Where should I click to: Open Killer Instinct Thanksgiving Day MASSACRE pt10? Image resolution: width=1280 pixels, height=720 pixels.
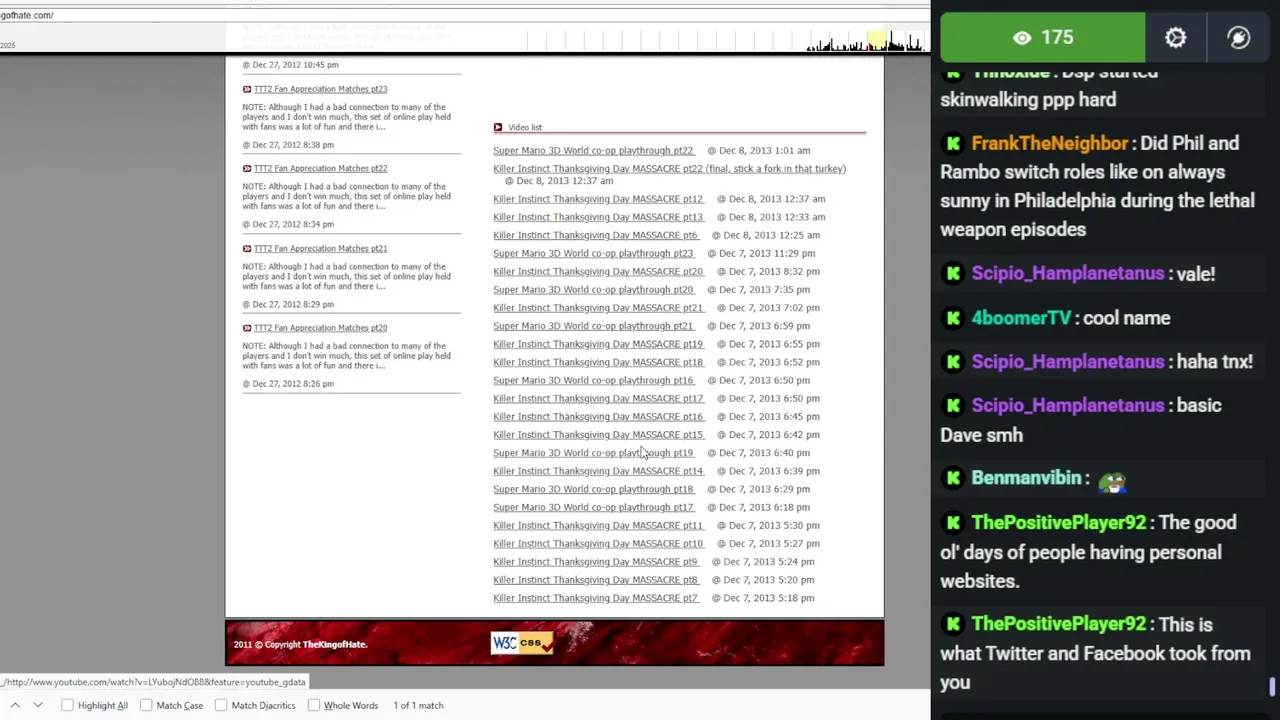pyautogui.click(x=598, y=544)
